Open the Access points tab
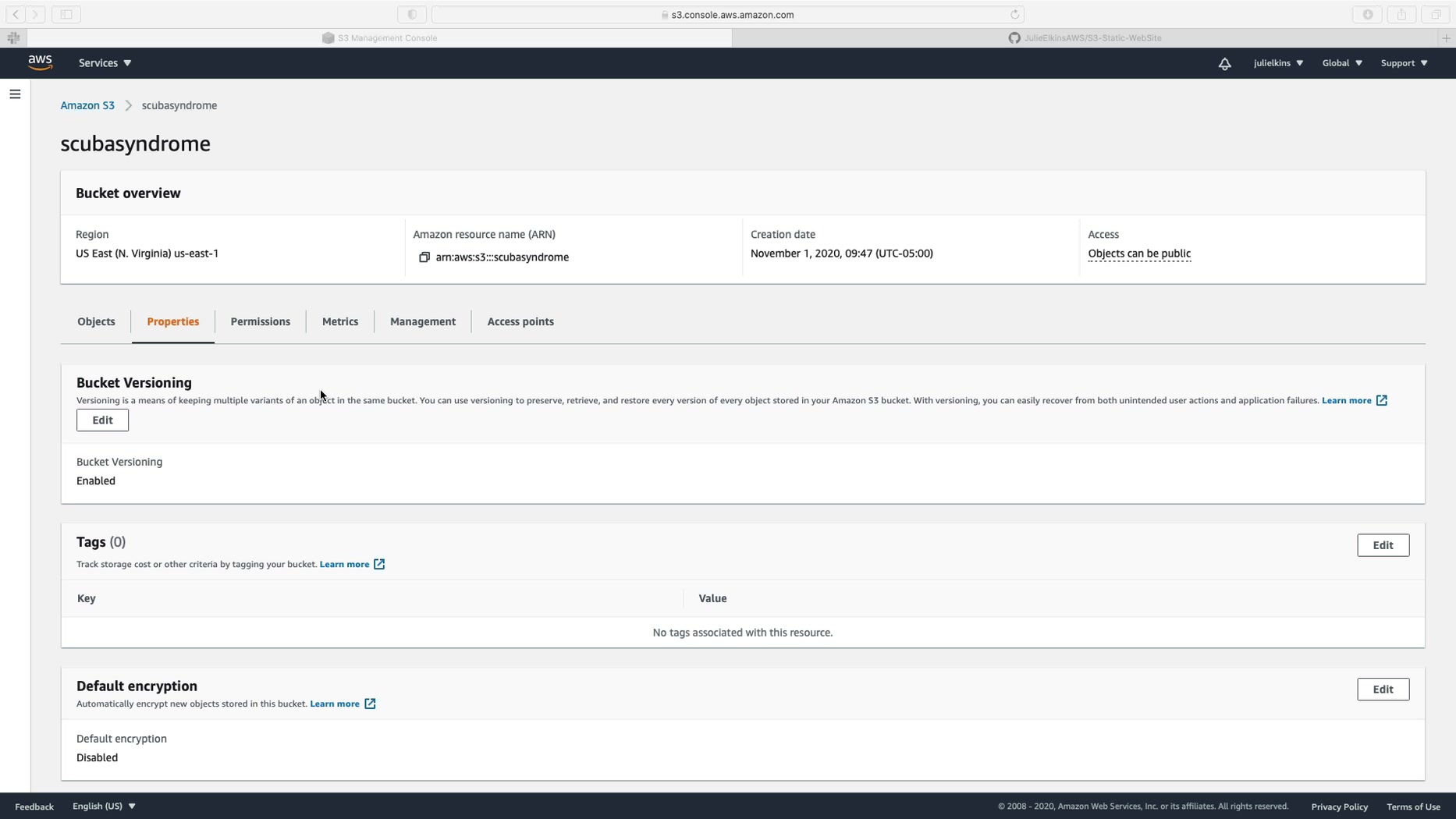Viewport: 1456px width, 819px height. click(x=520, y=321)
